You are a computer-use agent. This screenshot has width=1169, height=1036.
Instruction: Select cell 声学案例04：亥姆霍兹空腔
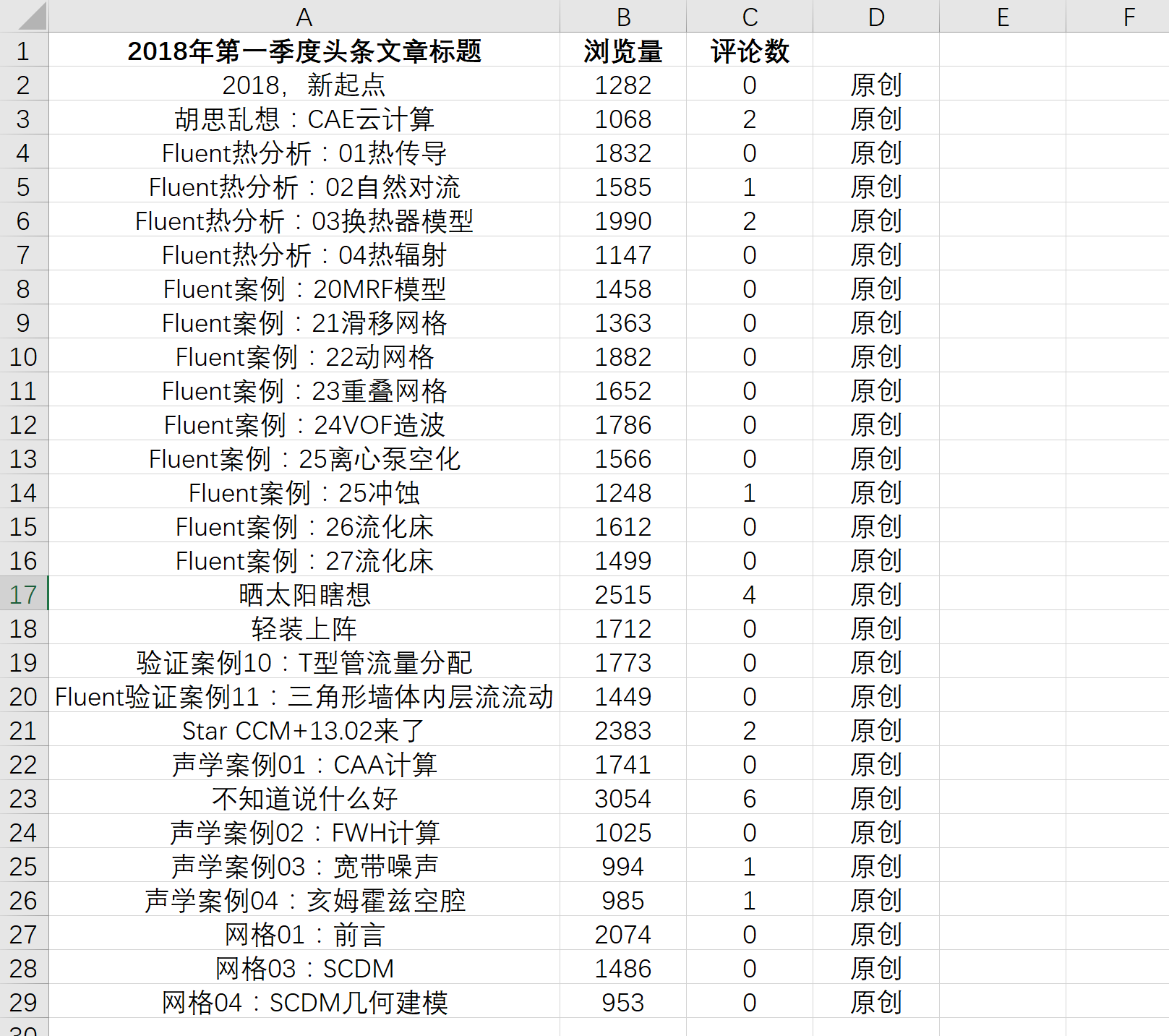[304, 899]
